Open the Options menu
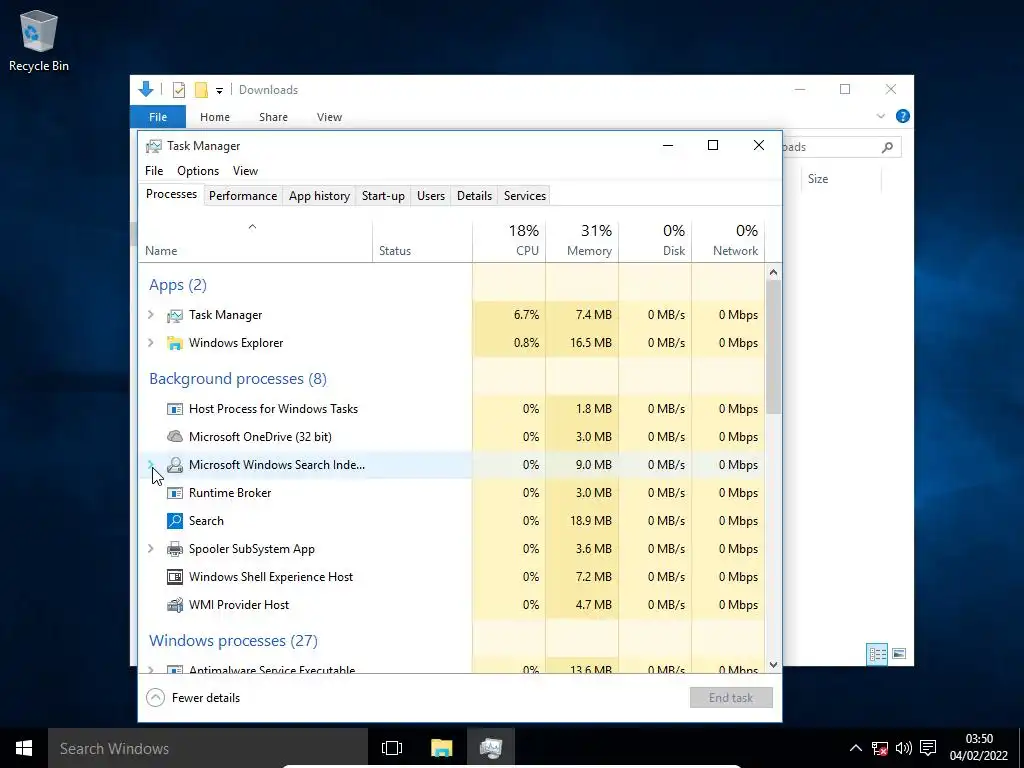This screenshot has height=768, width=1024. click(x=198, y=171)
